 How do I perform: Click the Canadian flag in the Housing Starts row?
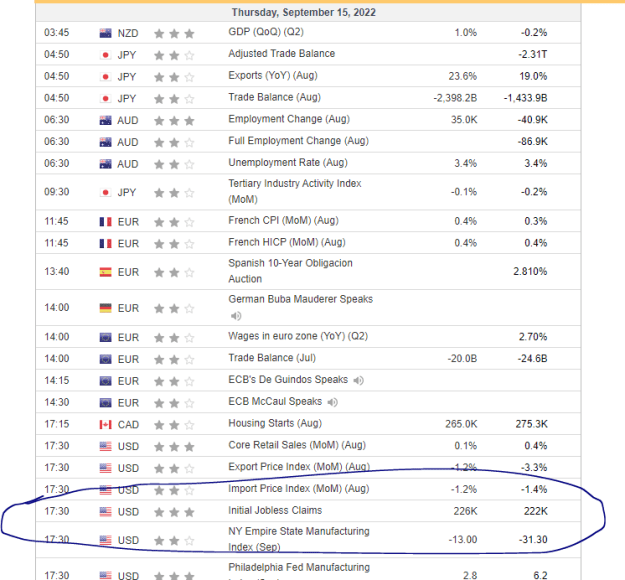106,425
